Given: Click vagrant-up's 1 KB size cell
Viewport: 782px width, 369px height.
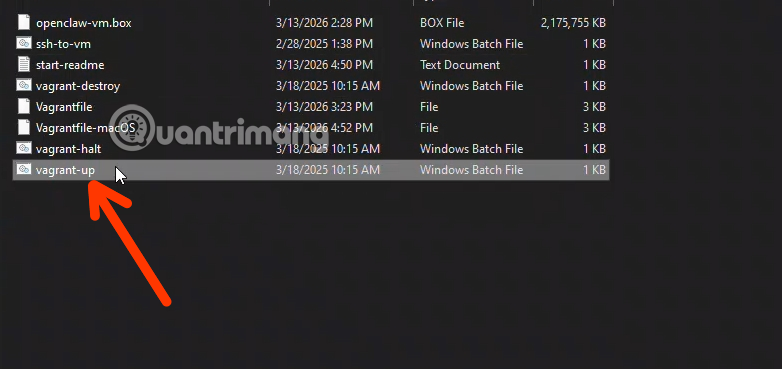Looking at the screenshot, I should coord(594,170).
